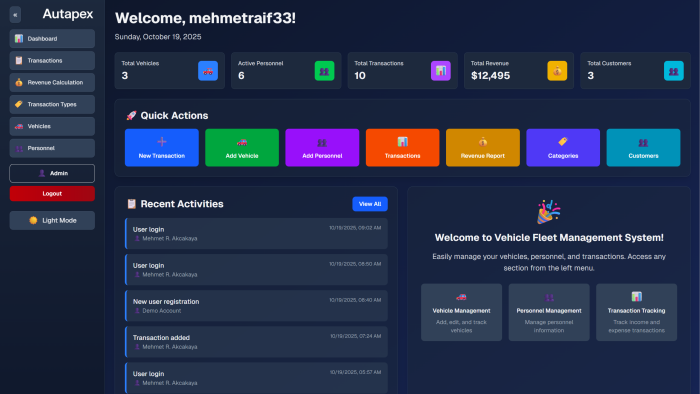The image size is (700, 394).
Task: Open the Categories quick action
Action: (563, 148)
